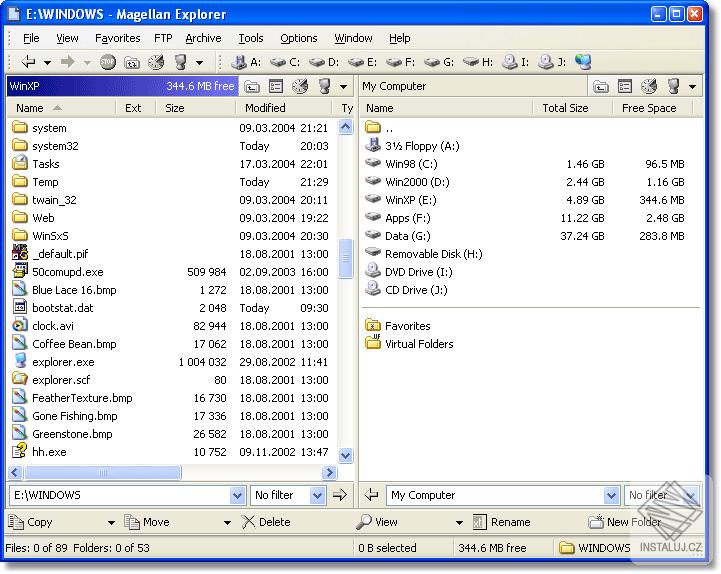The width and height of the screenshot is (721, 574).
Task: Click the network icon after drive J:
Action: pyautogui.click(x=583, y=62)
